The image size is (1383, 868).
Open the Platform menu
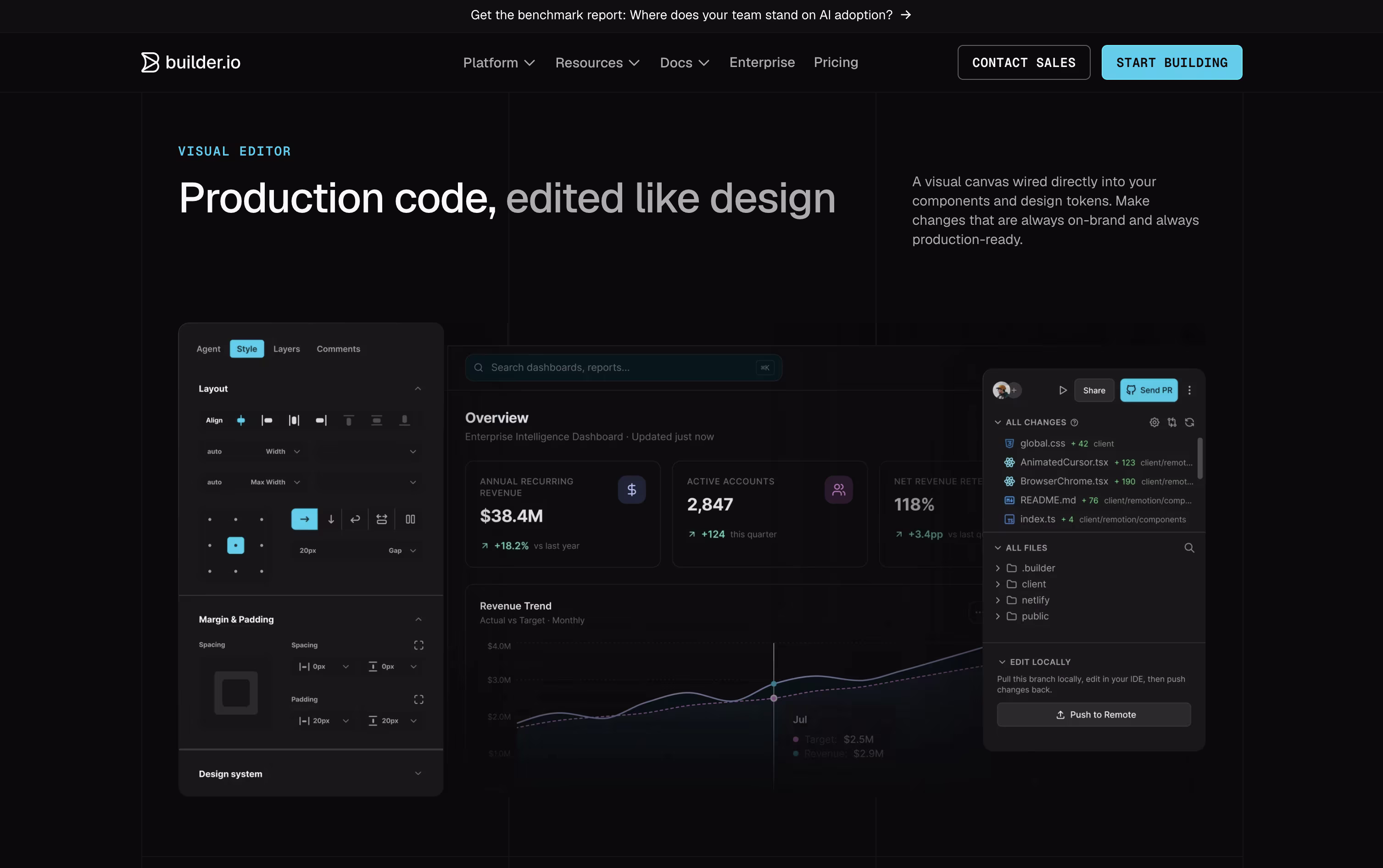click(x=499, y=62)
